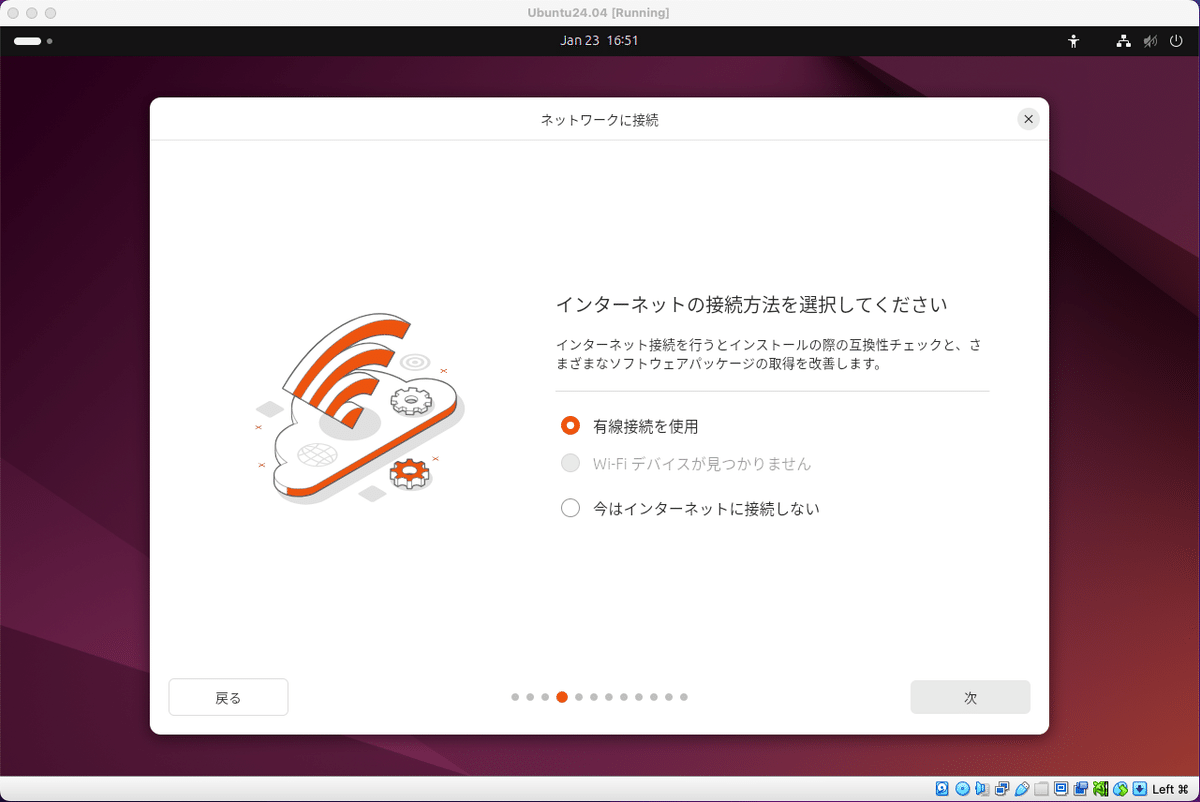Click the VirtualBox shared folders icon
The height and width of the screenshot is (802, 1200).
1041,789
